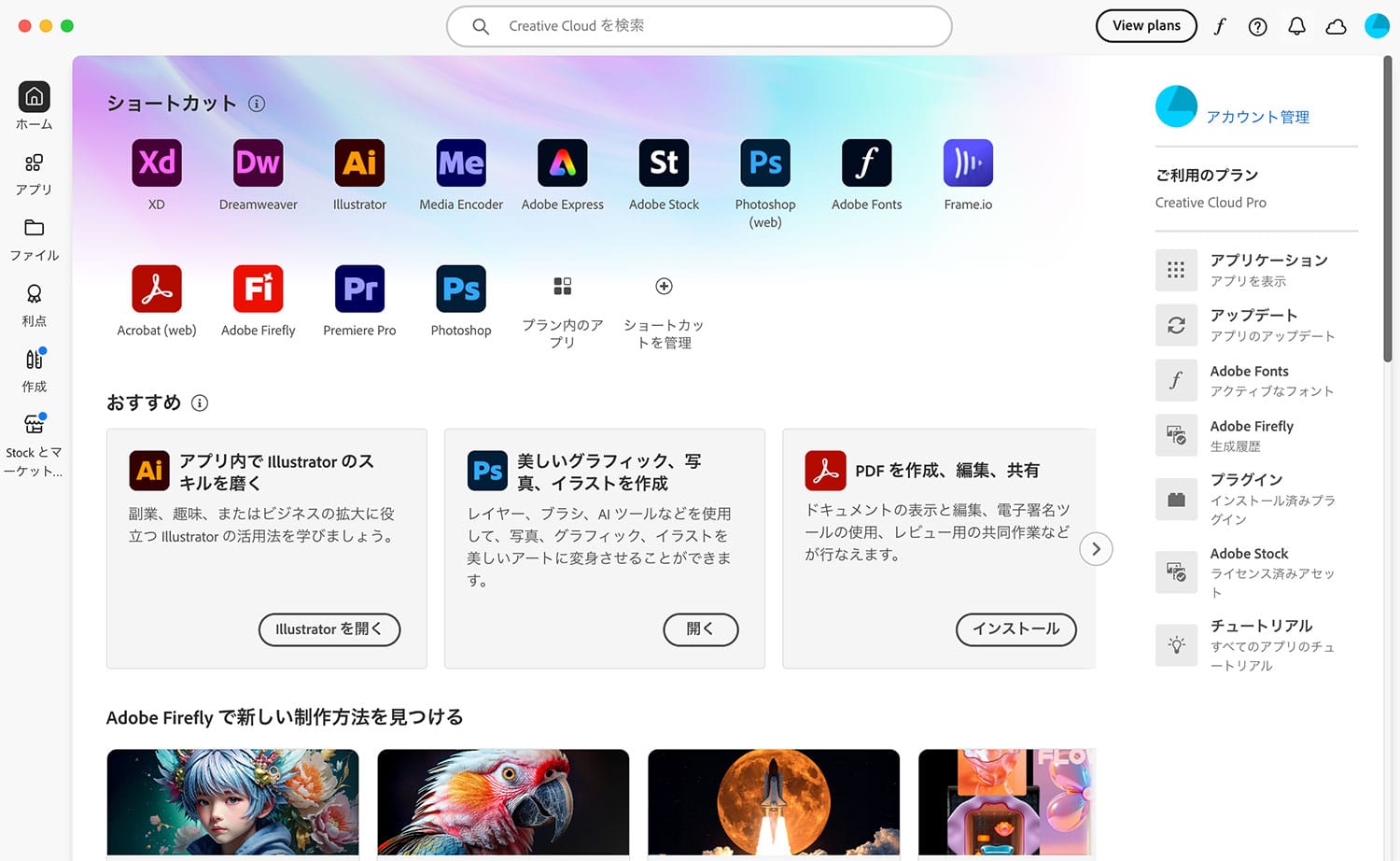Open the ショートカット info tooltip
The image size is (1400, 861).
pos(257,104)
